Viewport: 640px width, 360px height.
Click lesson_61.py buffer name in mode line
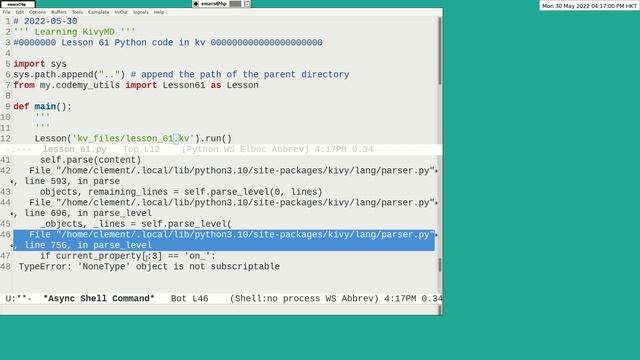pyautogui.click(x=74, y=149)
